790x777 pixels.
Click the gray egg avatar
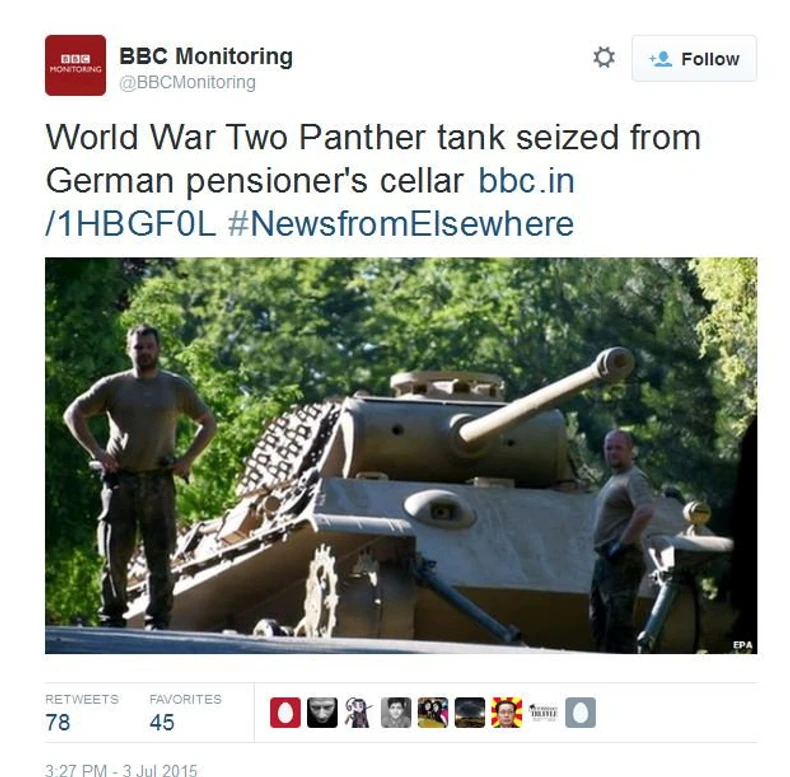pyautogui.click(x=580, y=713)
